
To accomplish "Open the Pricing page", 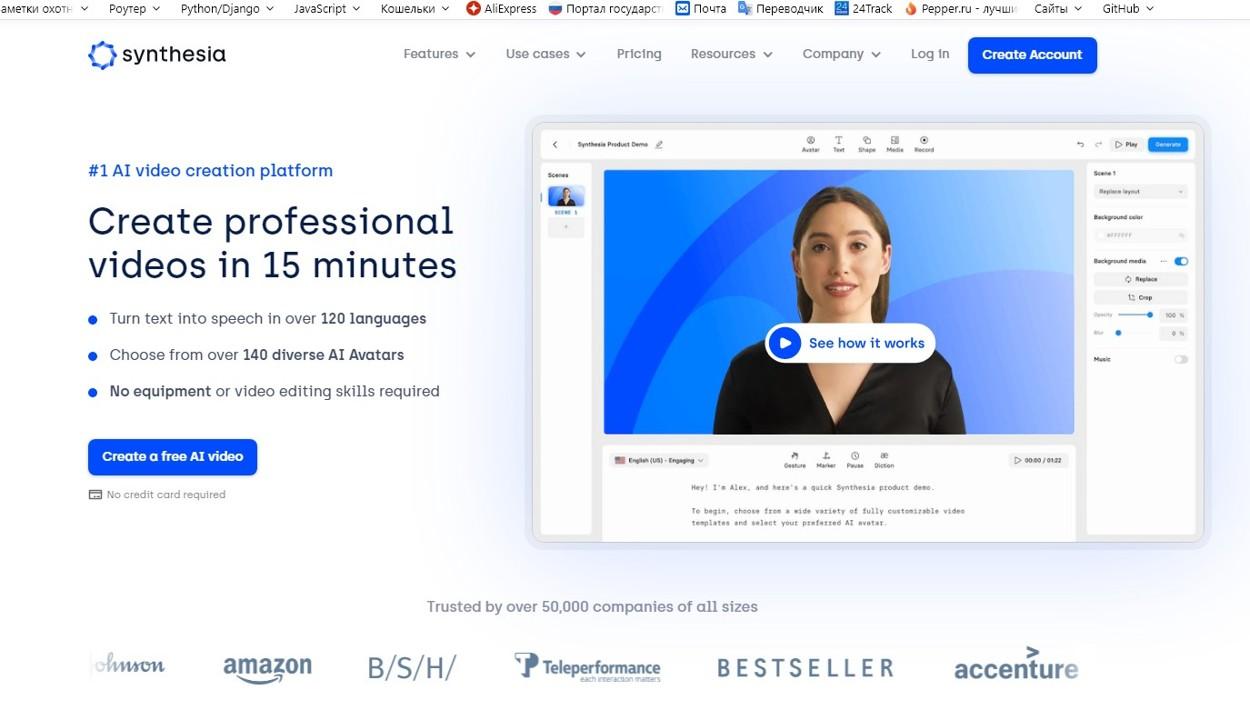I will pos(639,54).
